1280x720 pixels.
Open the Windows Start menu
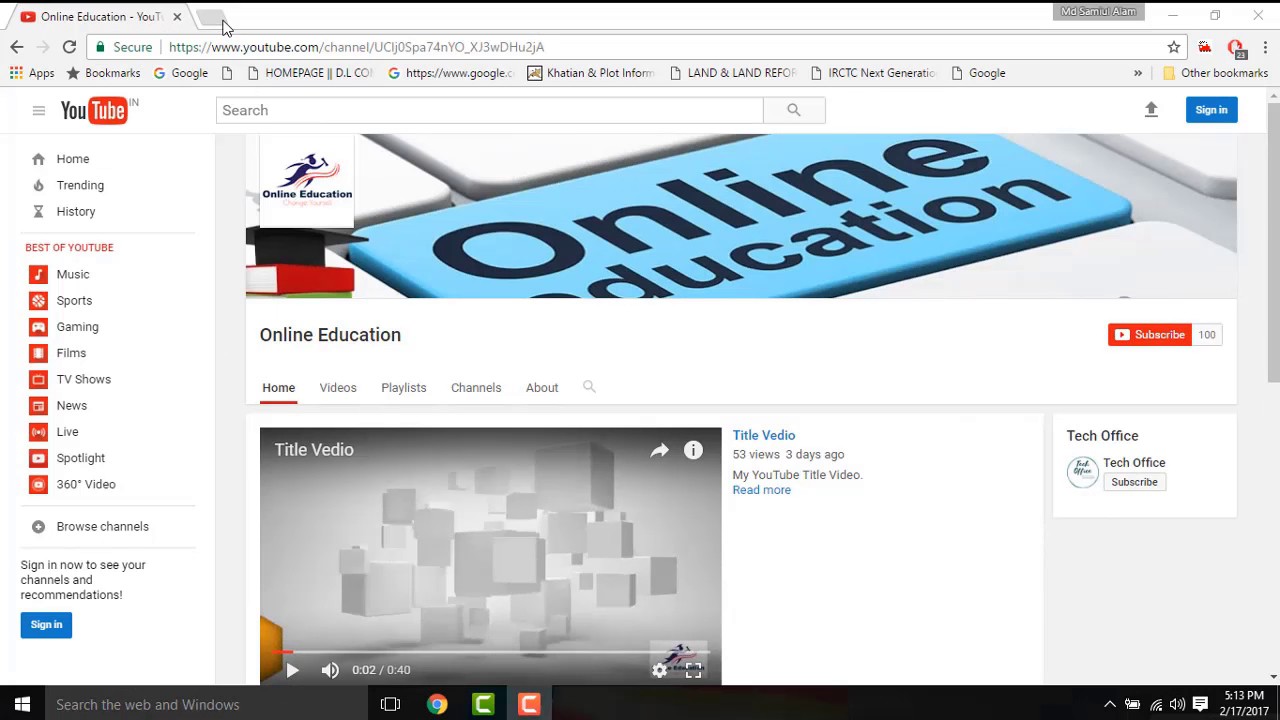pyautogui.click(x=22, y=705)
